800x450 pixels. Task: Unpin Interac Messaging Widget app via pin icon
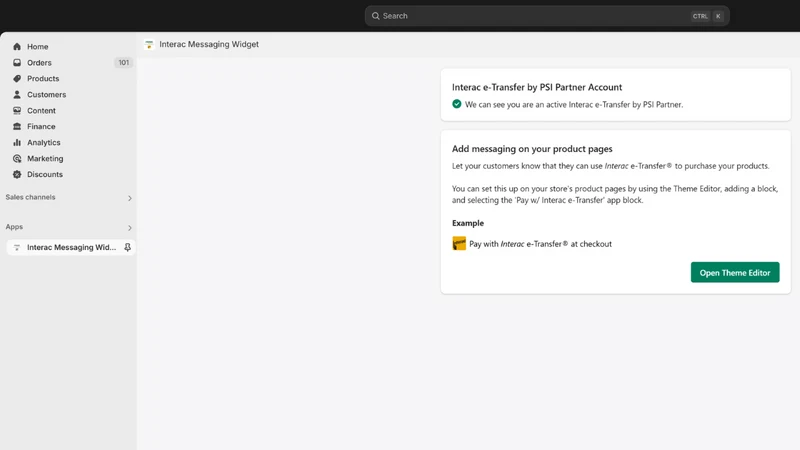tap(128, 247)
